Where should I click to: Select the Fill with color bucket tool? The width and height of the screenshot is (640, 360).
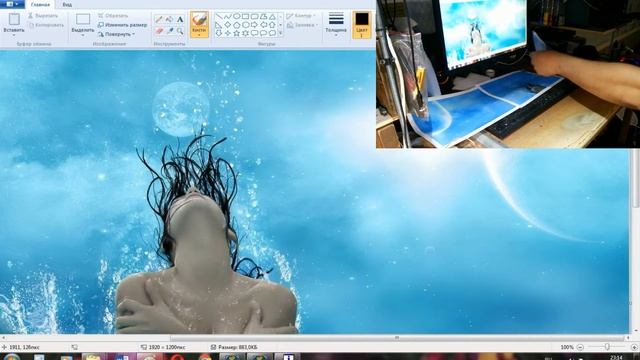point(169,19)
